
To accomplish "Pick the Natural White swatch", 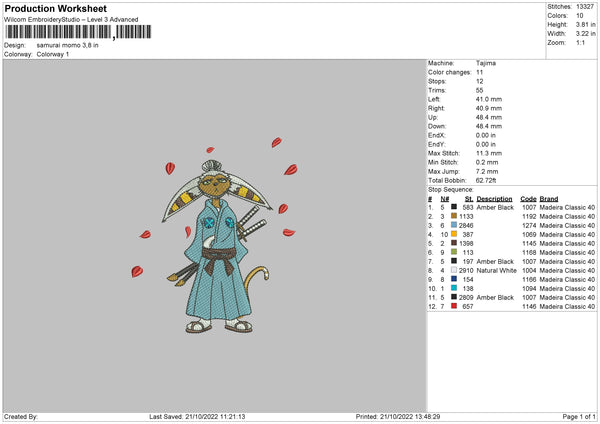I will 454,270.
